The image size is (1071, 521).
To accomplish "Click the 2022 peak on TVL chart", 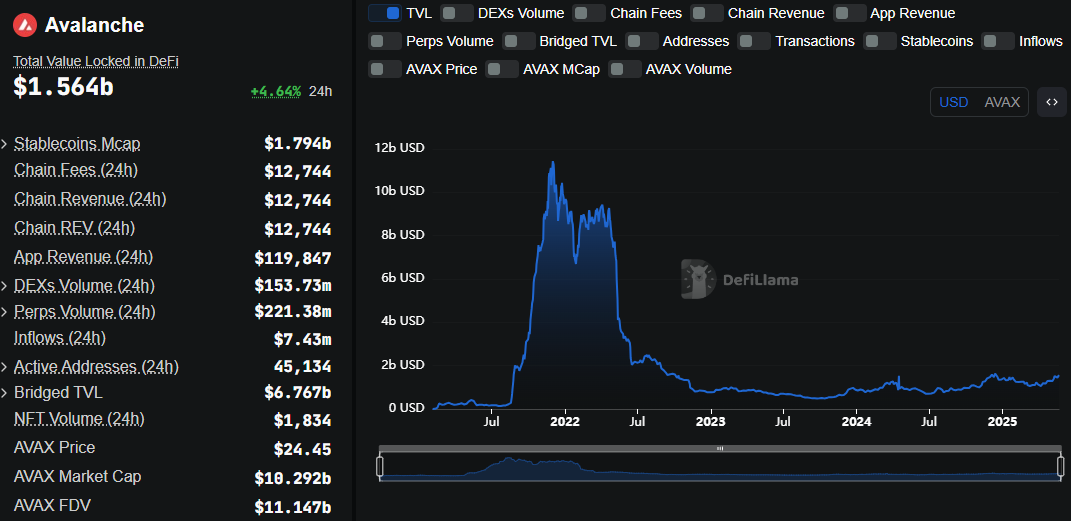I will click(x=552, y=163).
